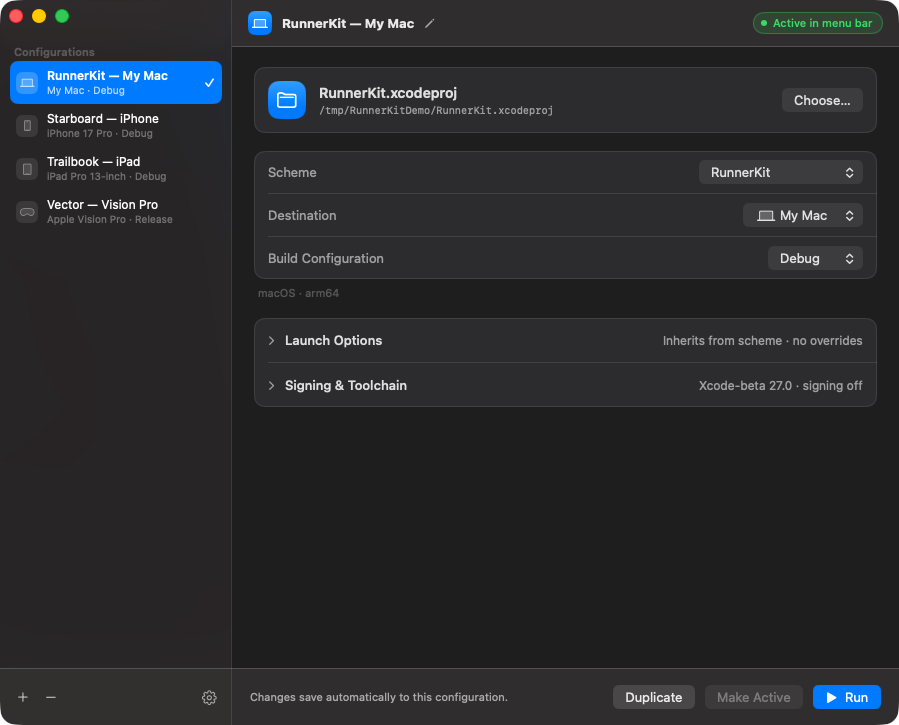Open the Build Configuration dropdown showing Debug

click(815, 258)
